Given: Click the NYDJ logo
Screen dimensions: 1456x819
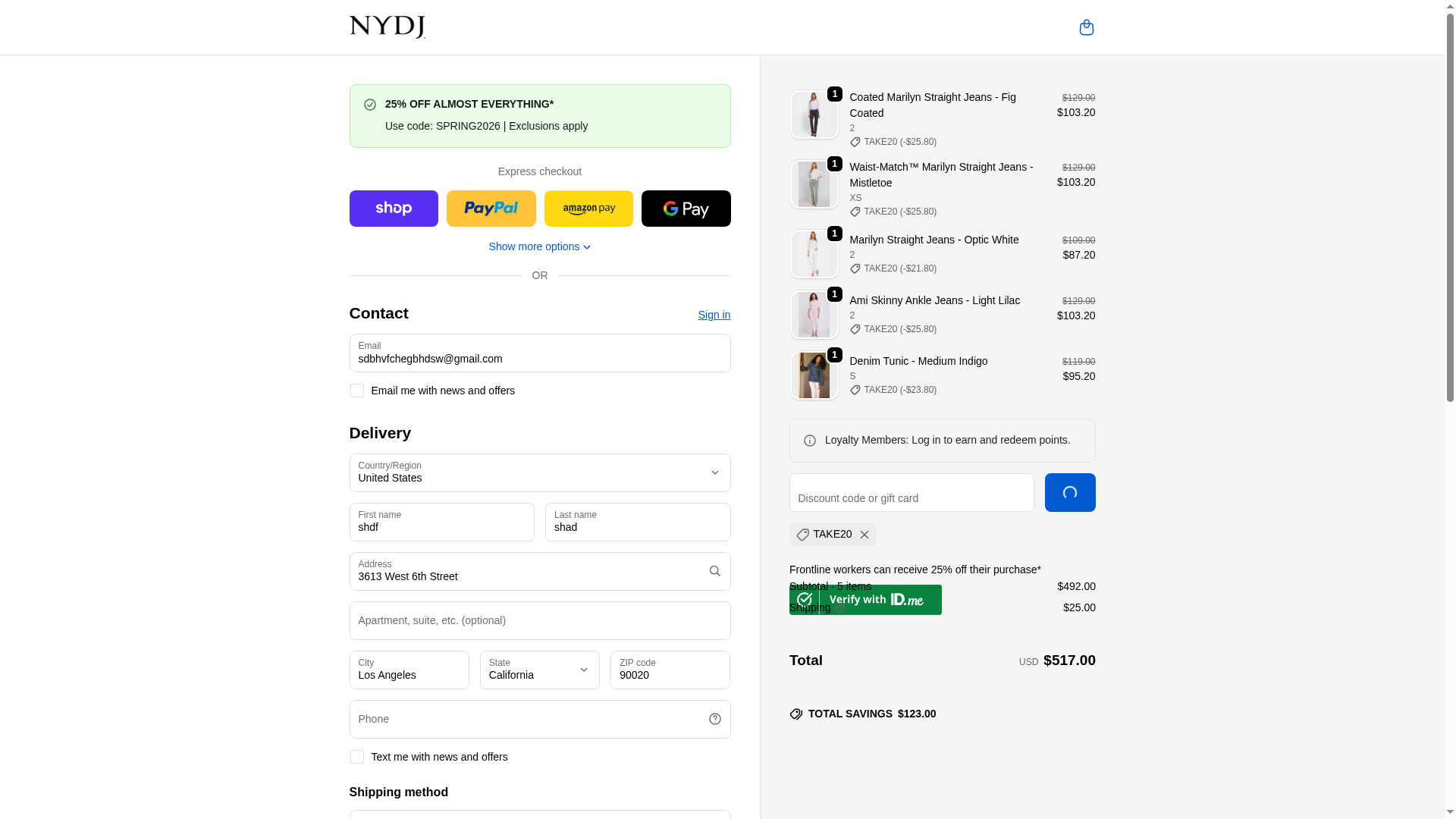Looking at the screenshot, I should click(388, 27).
